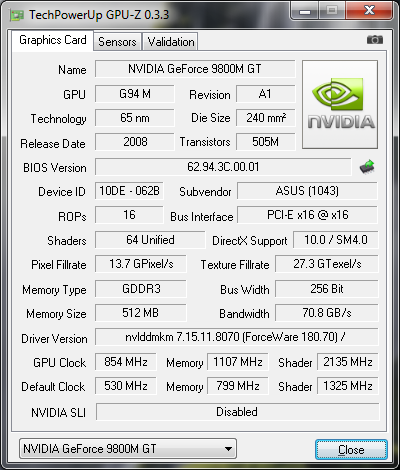Click the Transistors value 505M
Screen dimensions: 400x470
266,142
